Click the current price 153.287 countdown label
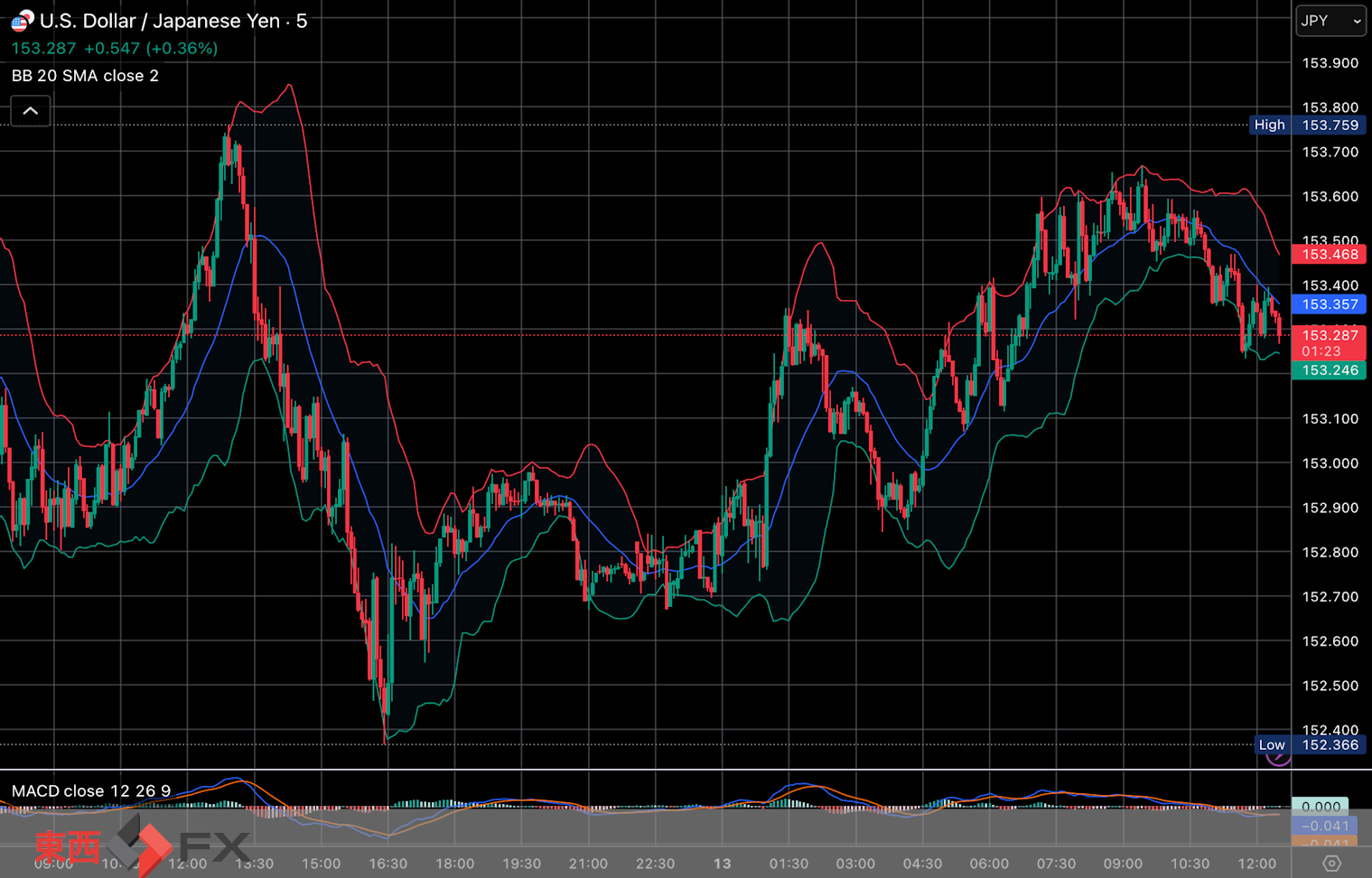 point(1329,342)
